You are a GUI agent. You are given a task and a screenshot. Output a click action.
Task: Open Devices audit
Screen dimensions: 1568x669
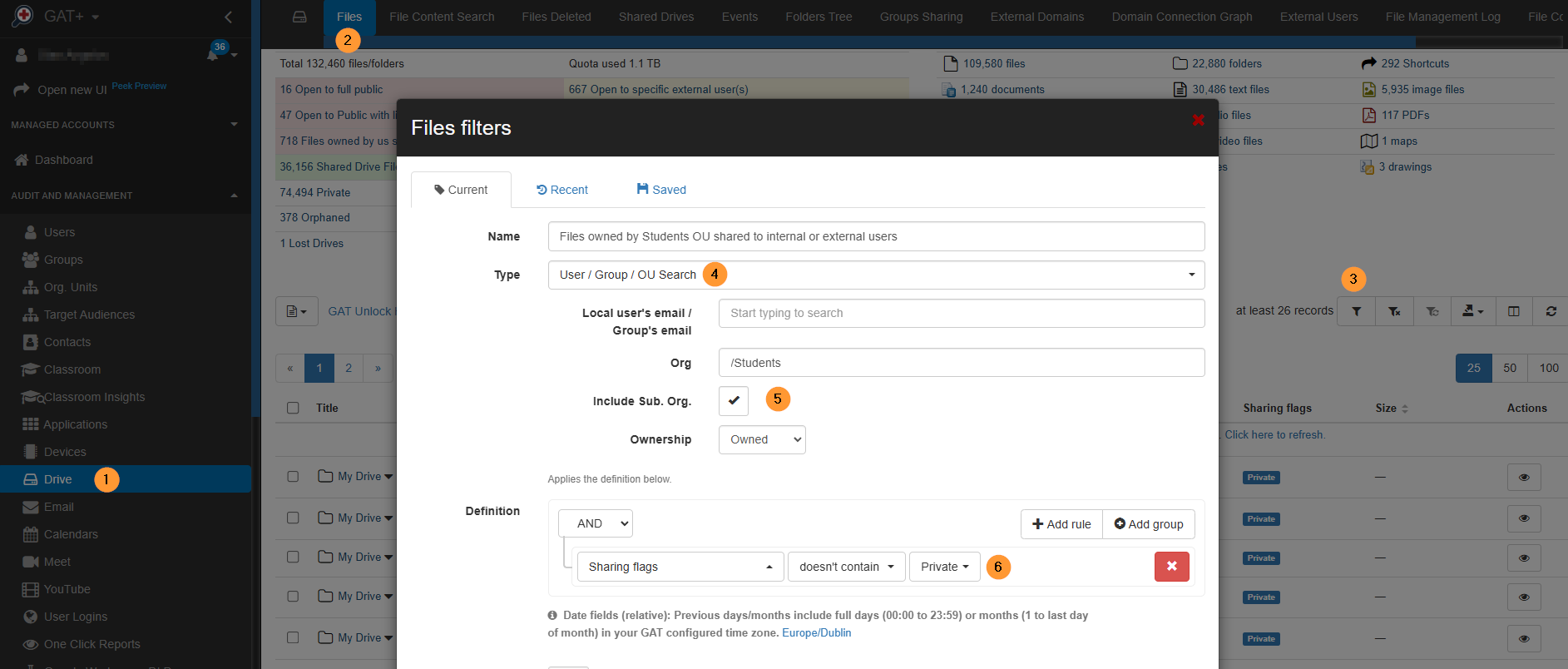coord(64,452)
